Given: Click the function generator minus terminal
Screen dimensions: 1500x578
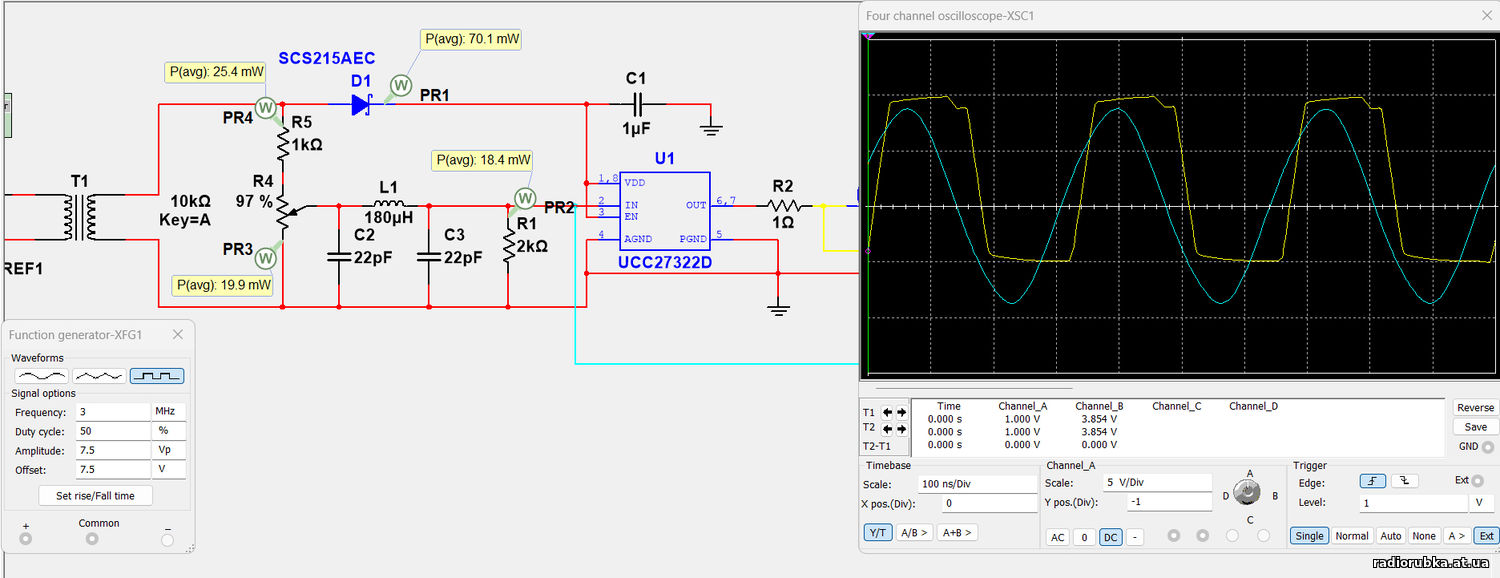Looking at the screenshot, I should pyautogui.click(x=167, y=540).
